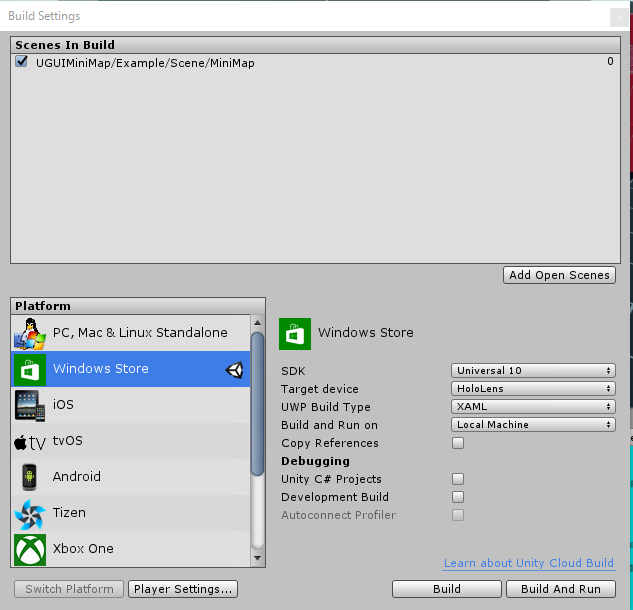Click the PC, Mac & Linux Standalone platform icon
The image size is (633, 610).
30,333
